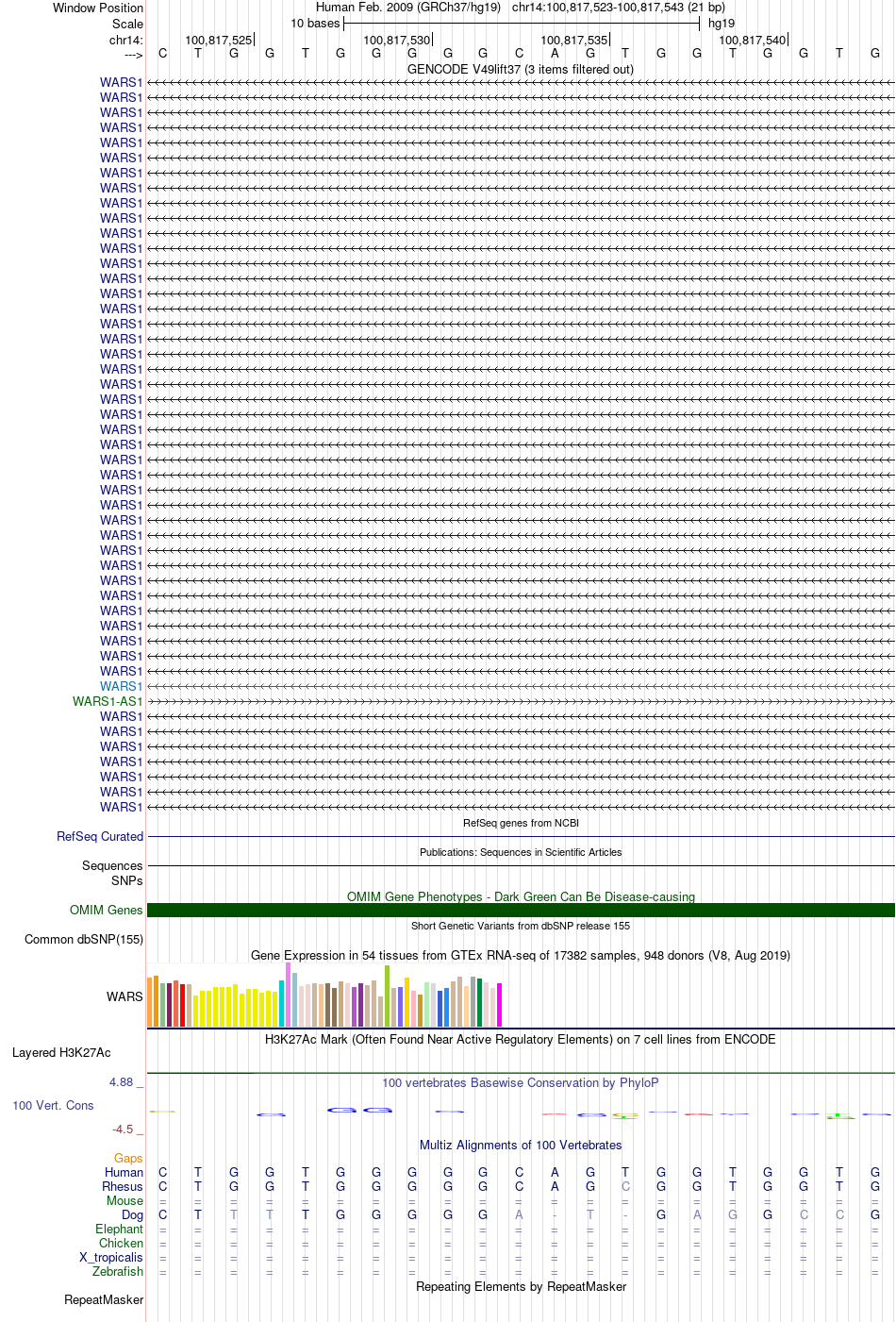Select the Mouse alignment row label

(124, 1200)
